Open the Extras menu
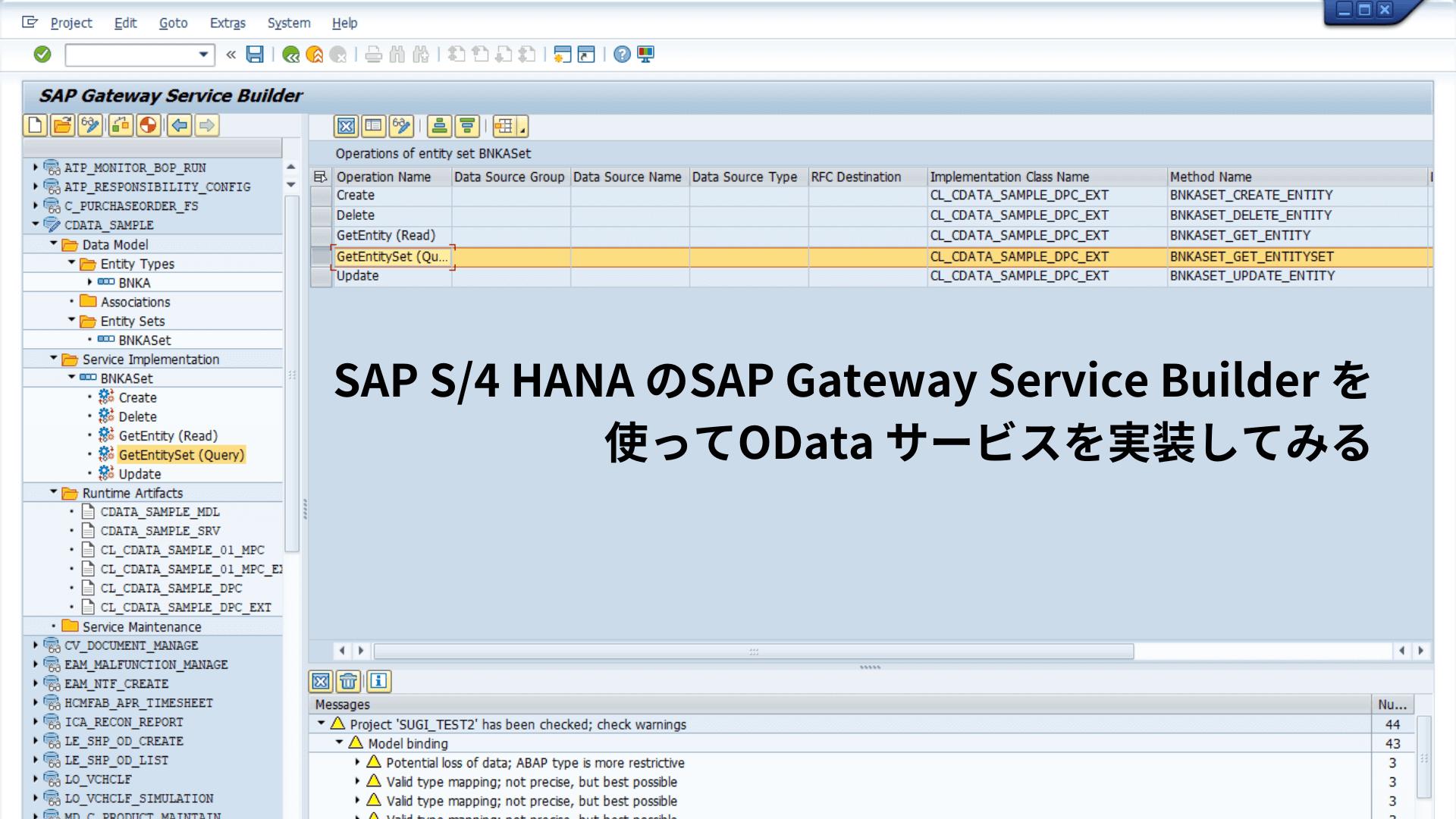 (x=227, y=23)
